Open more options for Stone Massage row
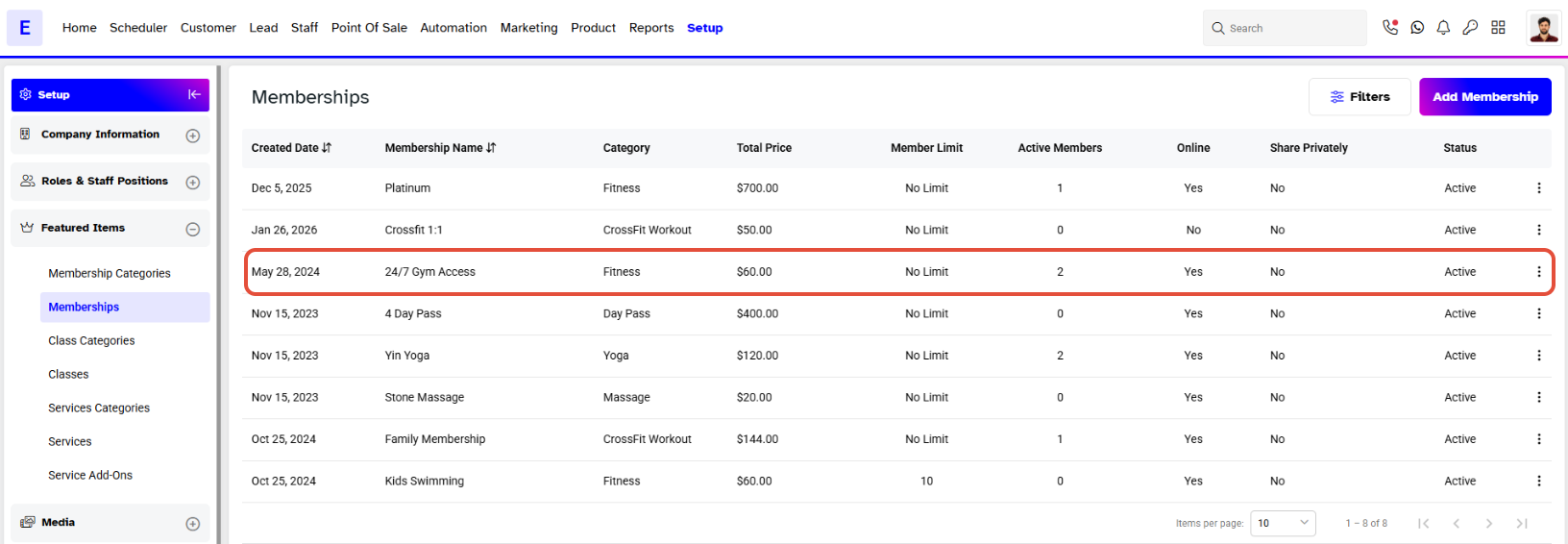The height and width of the screenshot is (544, 1568). (1539, 397)
